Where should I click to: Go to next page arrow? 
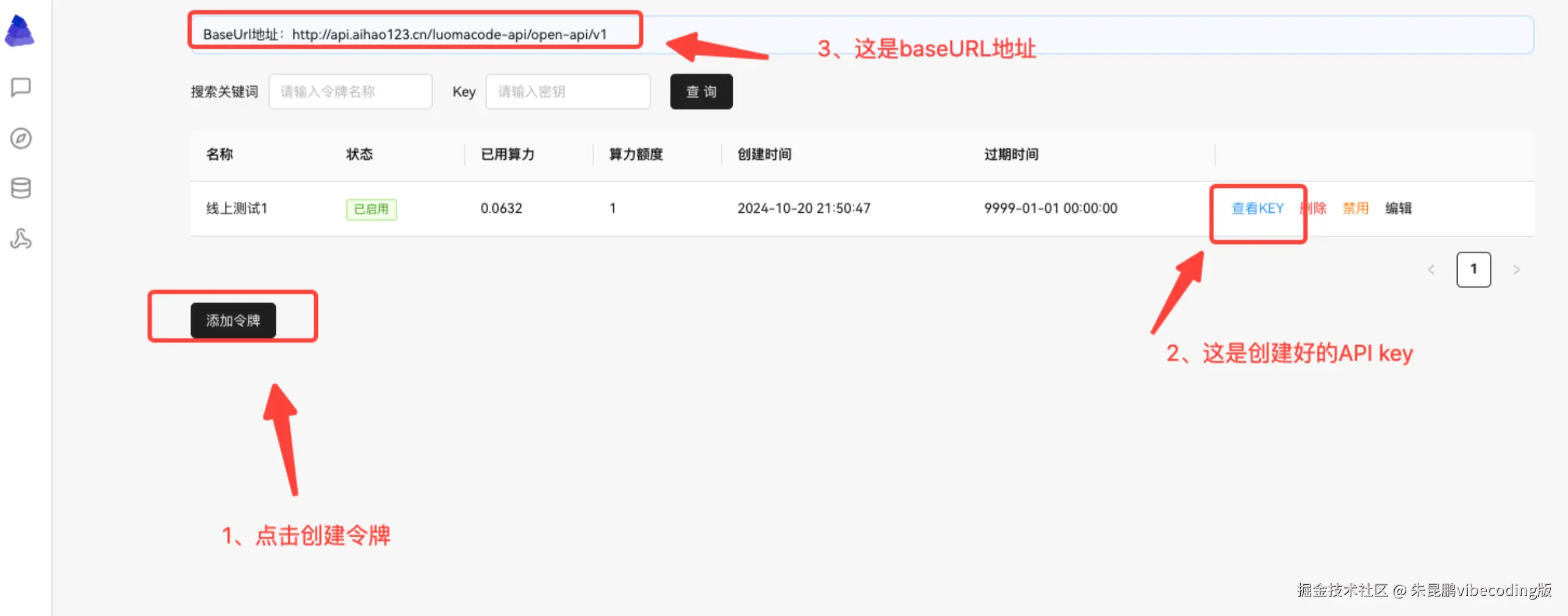tap(1516, 270)
